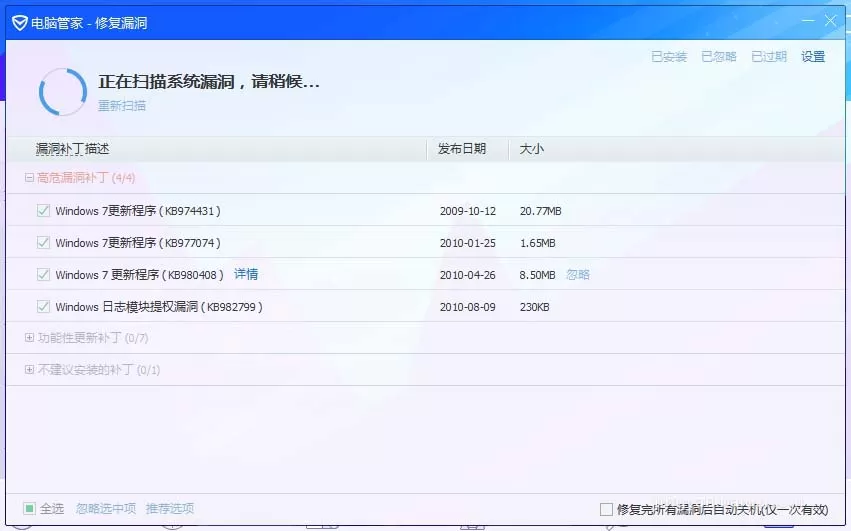This screenshot has width=851, height=531.
Task: Click the date 2010-08-09
Action: pos(468,307)
